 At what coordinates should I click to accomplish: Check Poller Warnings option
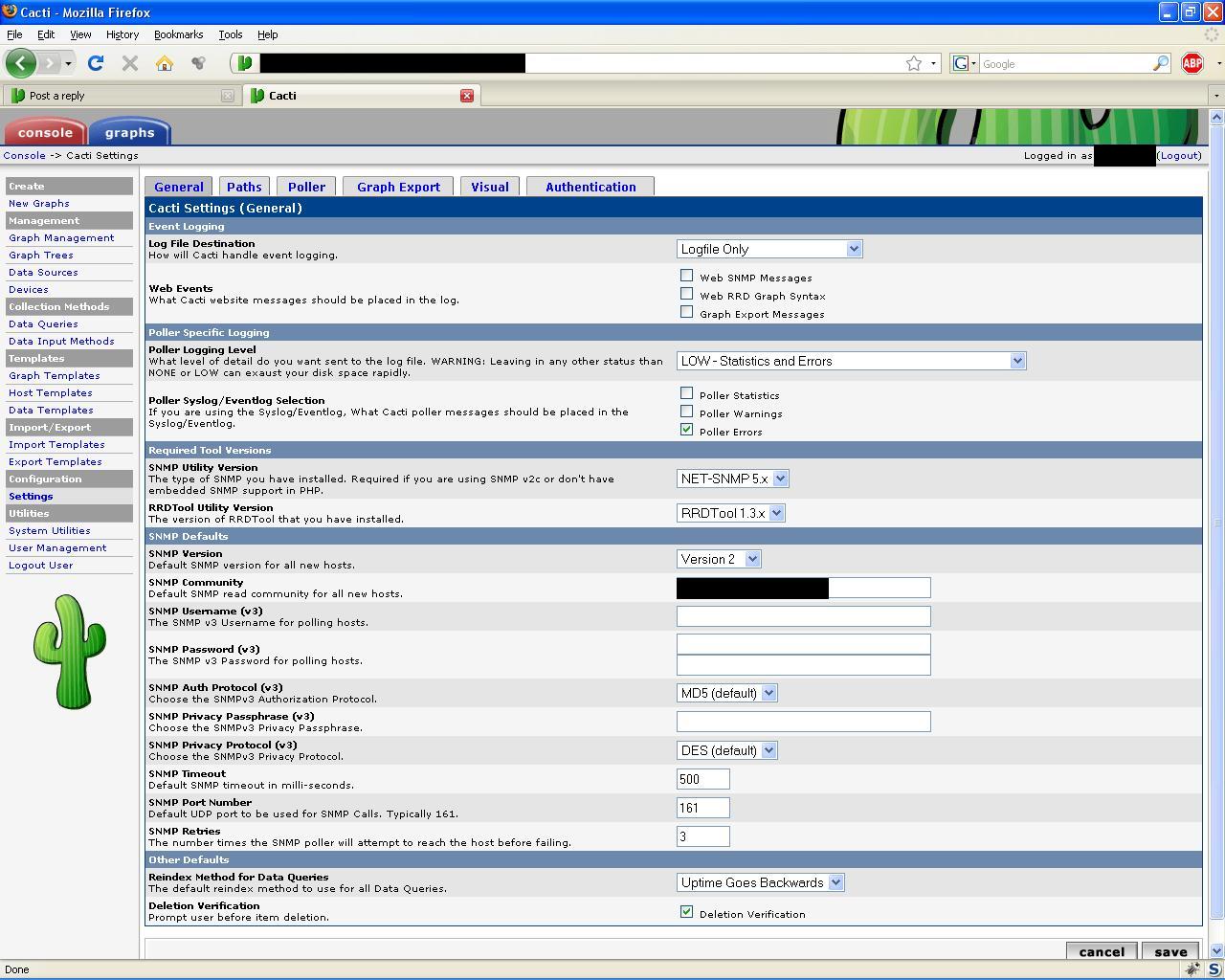point(686,412)
